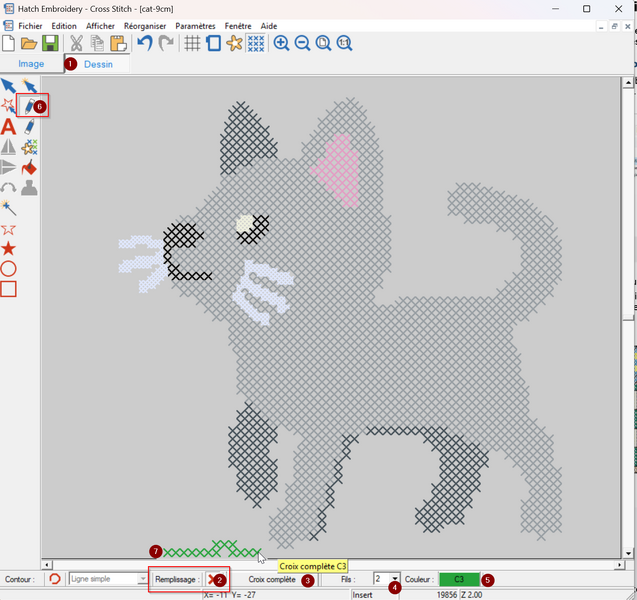Click the Croix complète stitch type

[x=272, y=579]
